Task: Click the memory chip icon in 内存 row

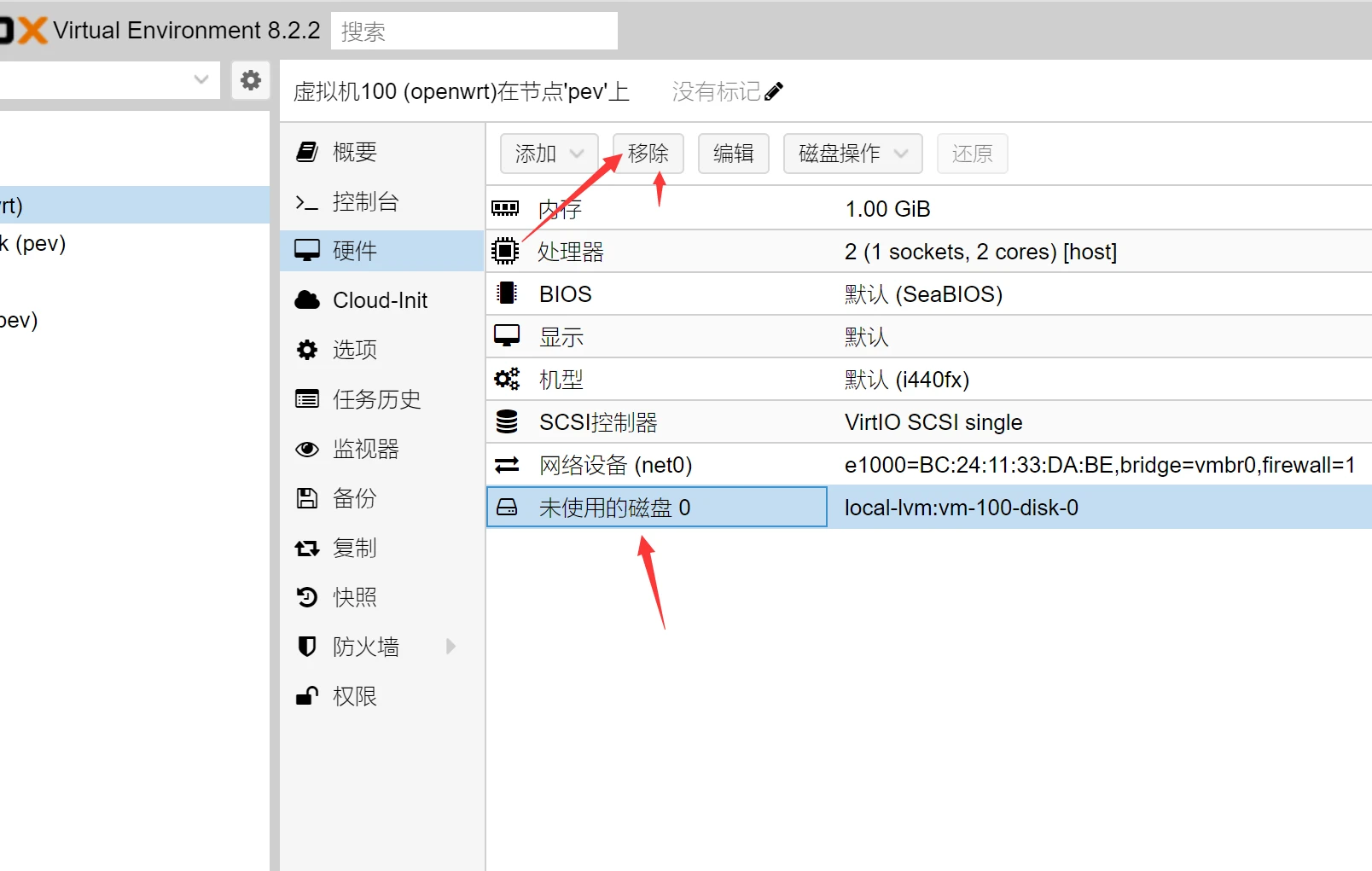Action: (x=505, y=208)
